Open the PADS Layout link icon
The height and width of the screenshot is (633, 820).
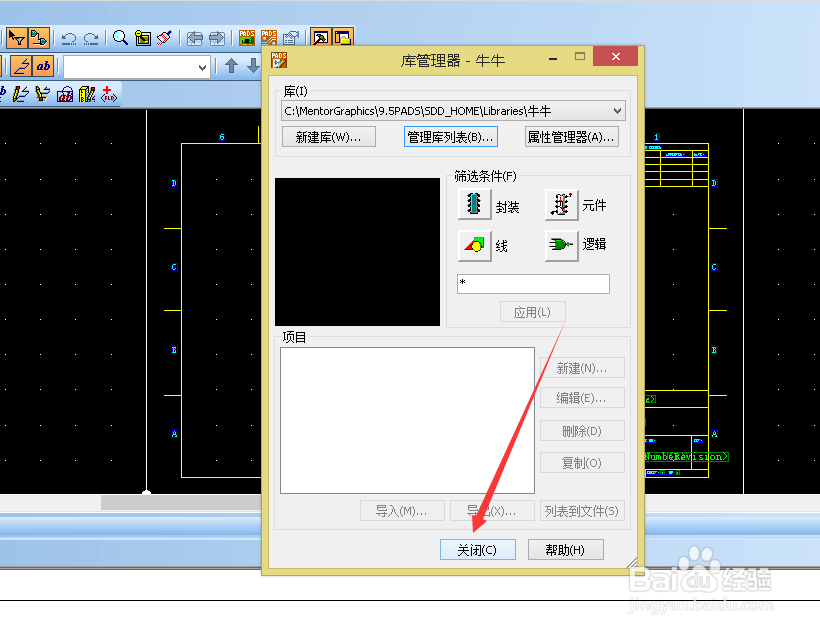[246, 38]
